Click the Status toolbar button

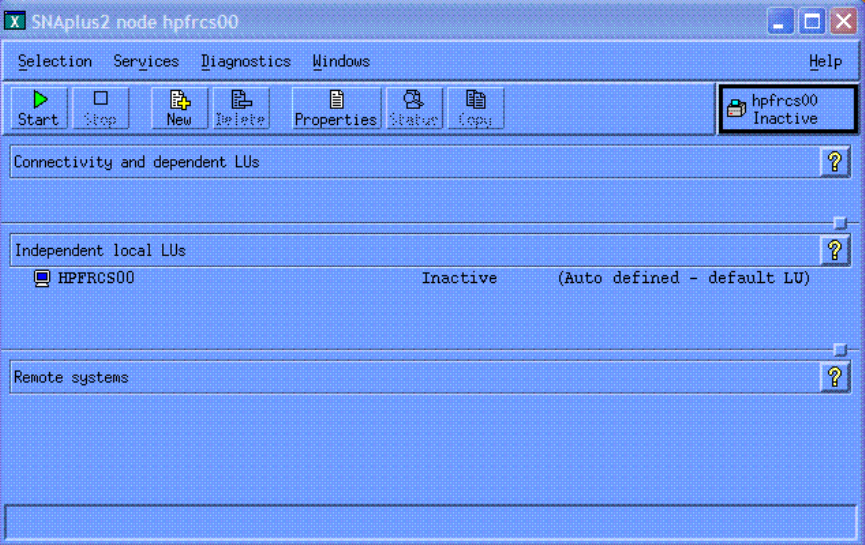(414, 108)
